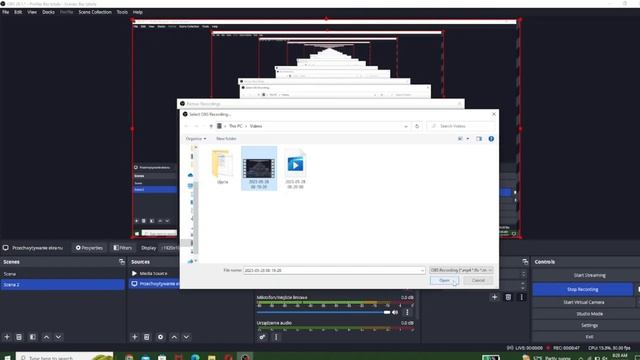Click Filters button in source toolbar

point(122,248)
